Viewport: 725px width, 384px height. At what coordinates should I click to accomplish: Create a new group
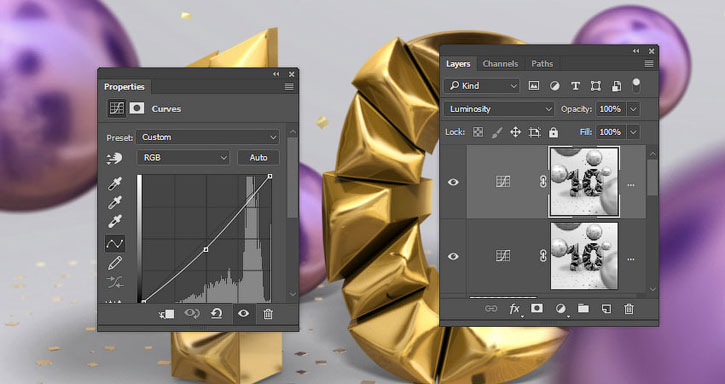coord(583,309)
